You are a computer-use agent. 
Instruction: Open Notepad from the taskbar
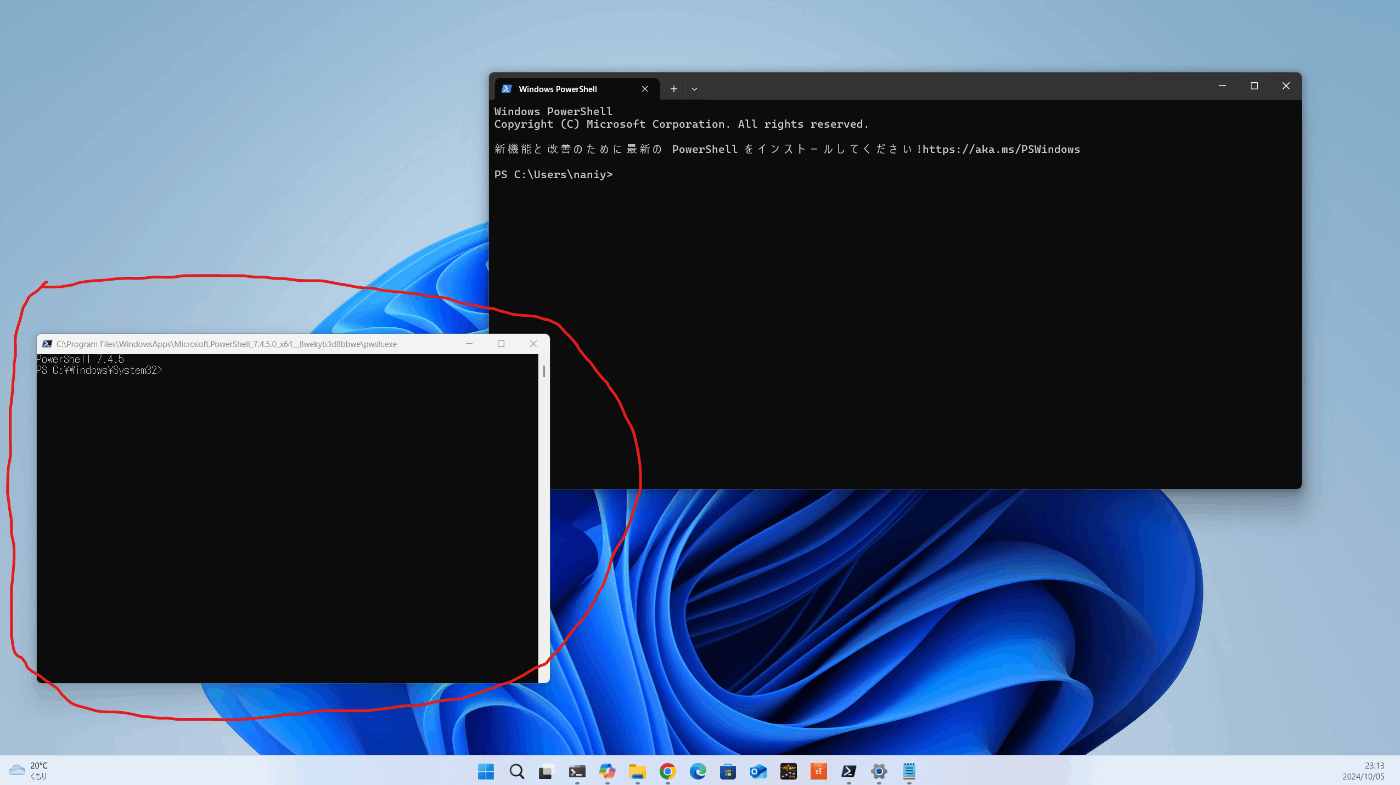(909, 771)
